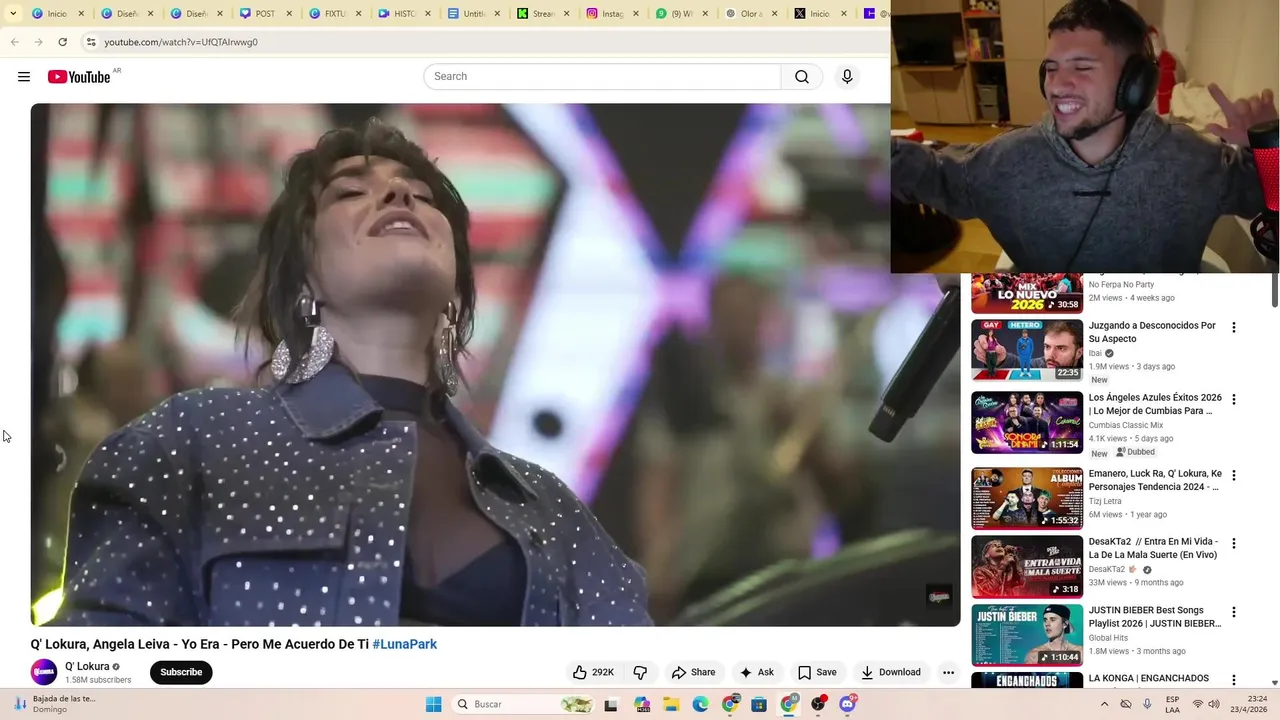Go back with browser back arrow
The height and width of the screenshot is (720, 1280).
point(15,42)
